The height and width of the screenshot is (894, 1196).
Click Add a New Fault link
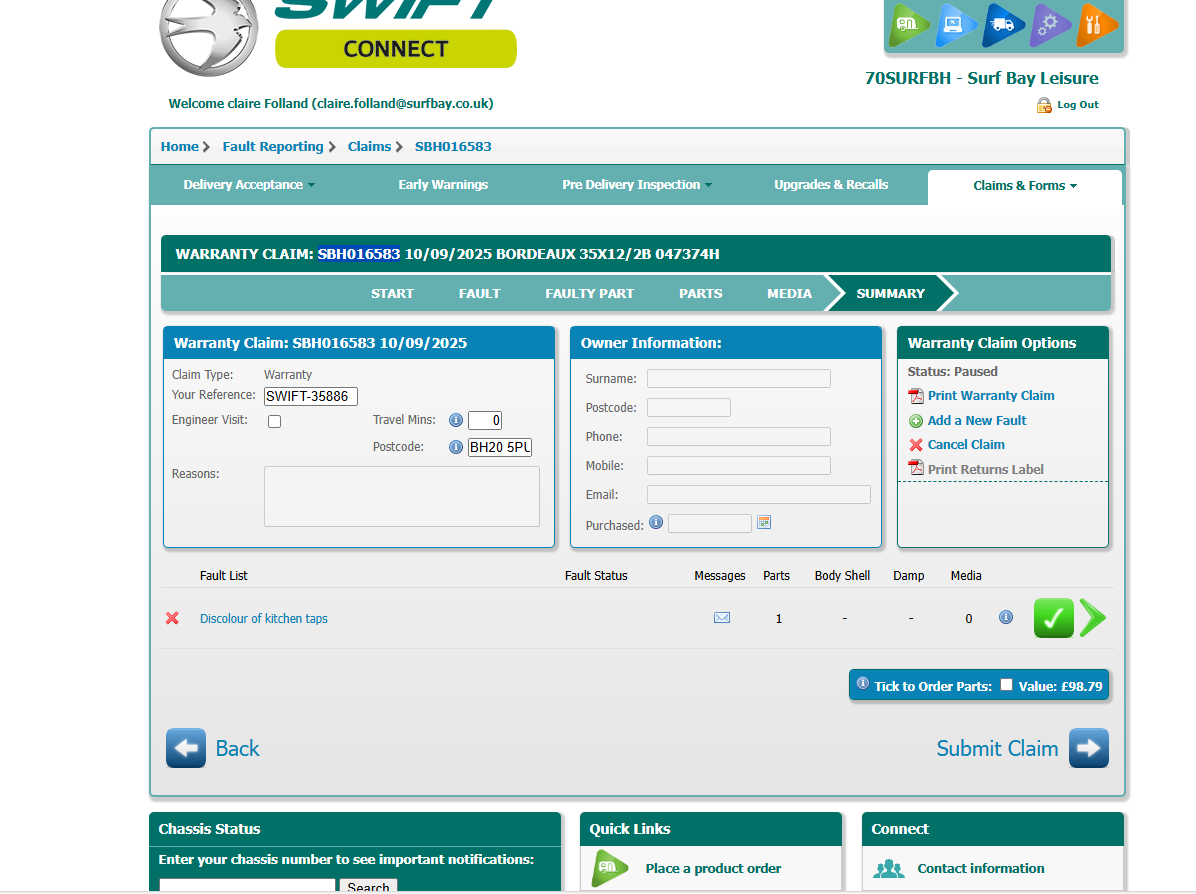pyautogui.click(x=977, y=421)
